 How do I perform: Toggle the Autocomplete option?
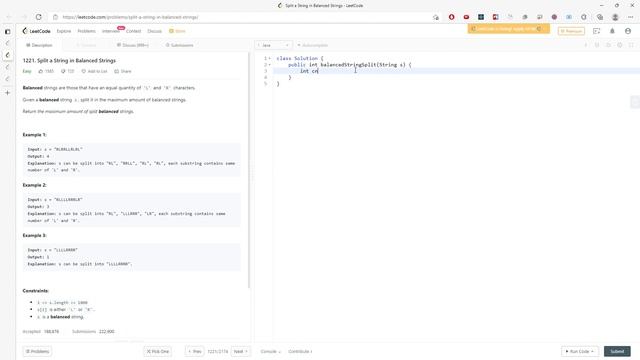pos(313,45)
